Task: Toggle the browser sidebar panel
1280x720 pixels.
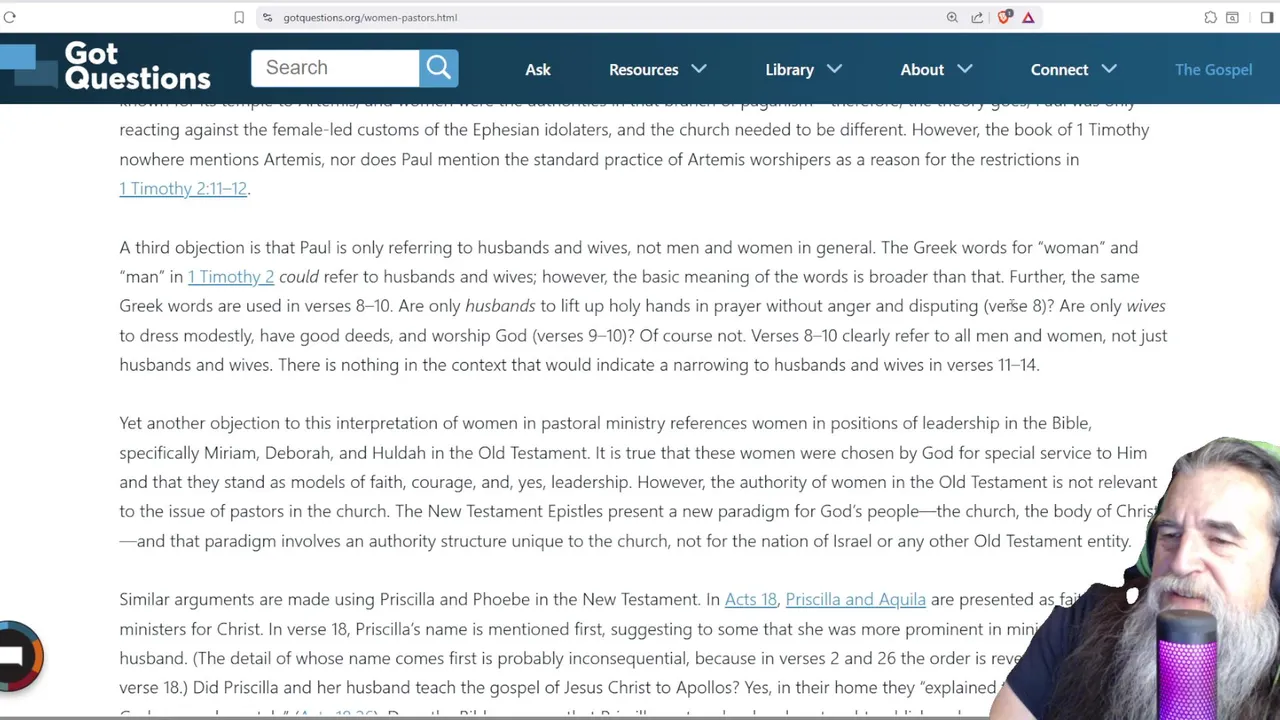Action: 1267,17
